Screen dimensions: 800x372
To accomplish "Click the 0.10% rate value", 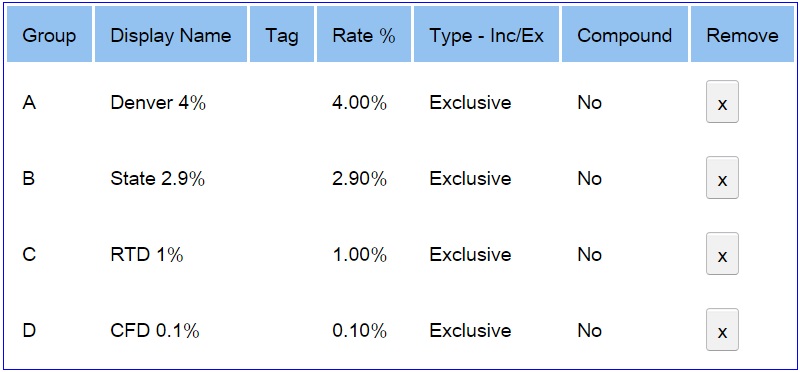I will (x=360, y=331).
